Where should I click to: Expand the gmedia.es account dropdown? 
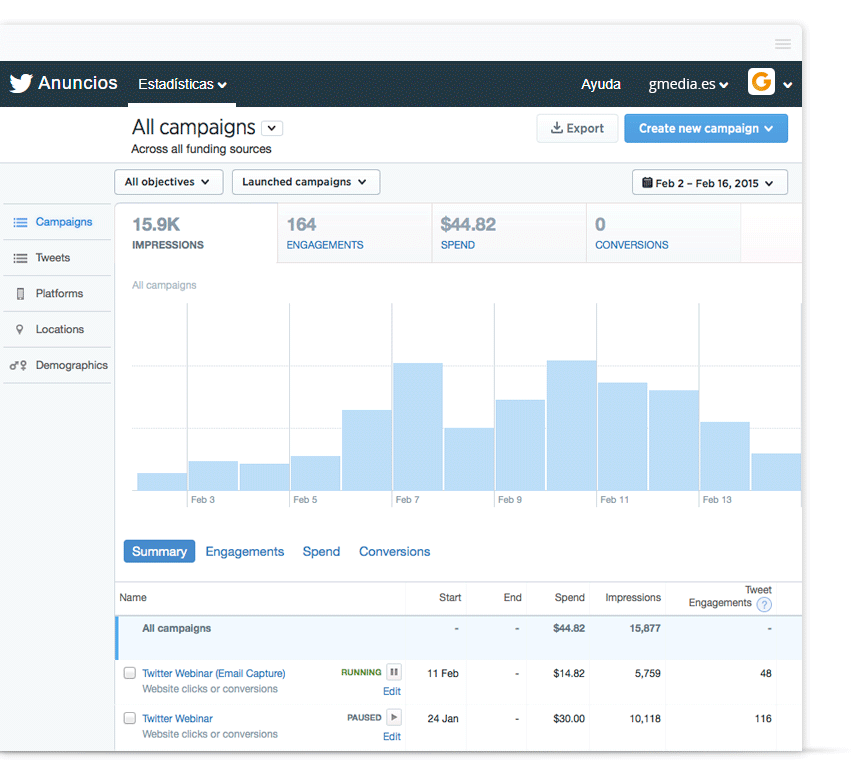click(688, 84)
